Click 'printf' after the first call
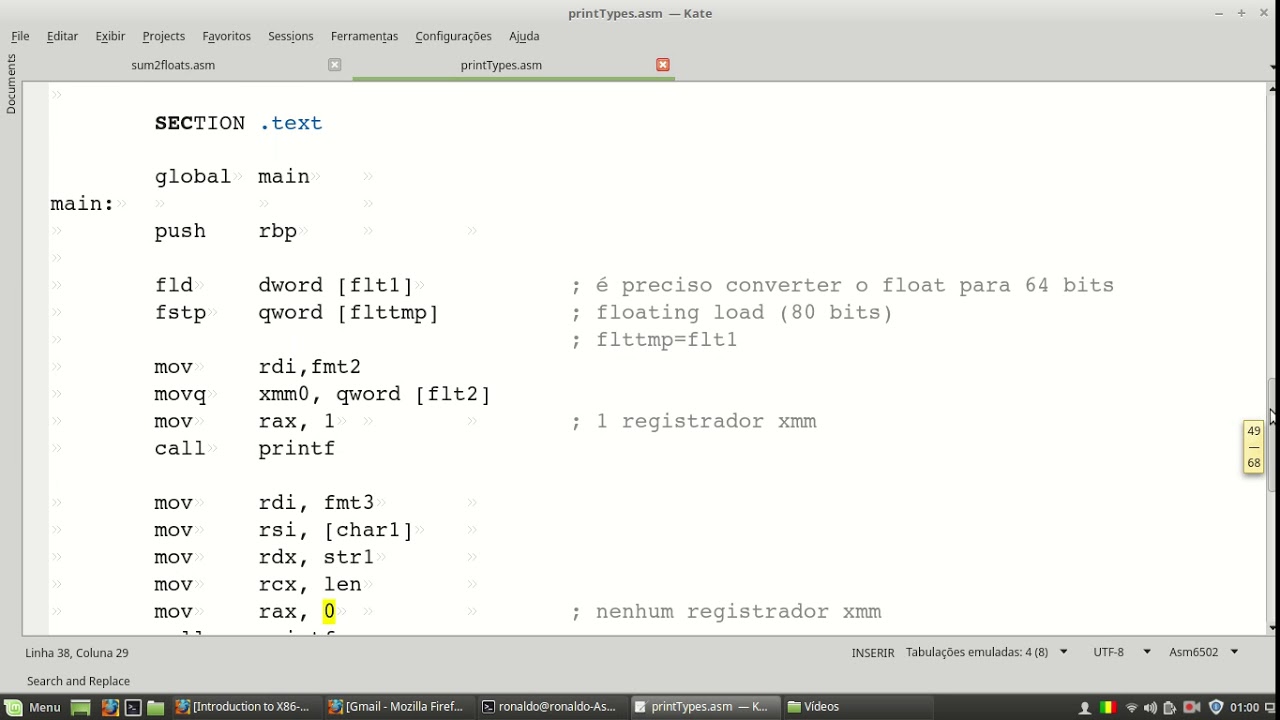 click(297, 449)
